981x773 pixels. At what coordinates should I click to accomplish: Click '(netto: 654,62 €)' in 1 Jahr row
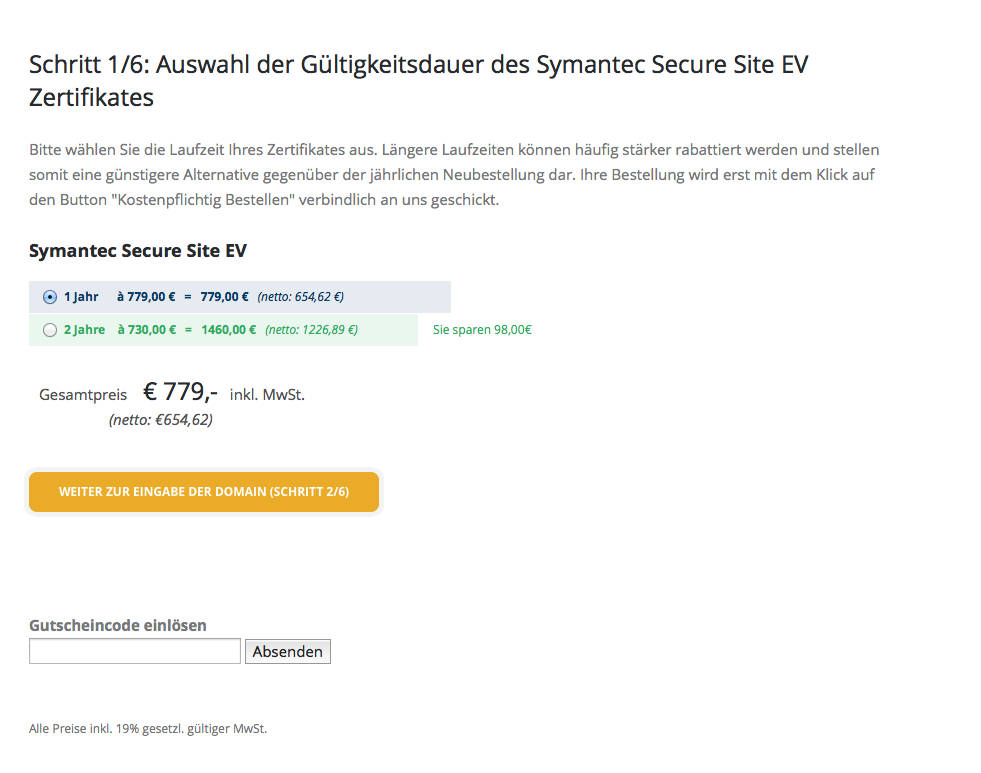(x=301, y=297)
